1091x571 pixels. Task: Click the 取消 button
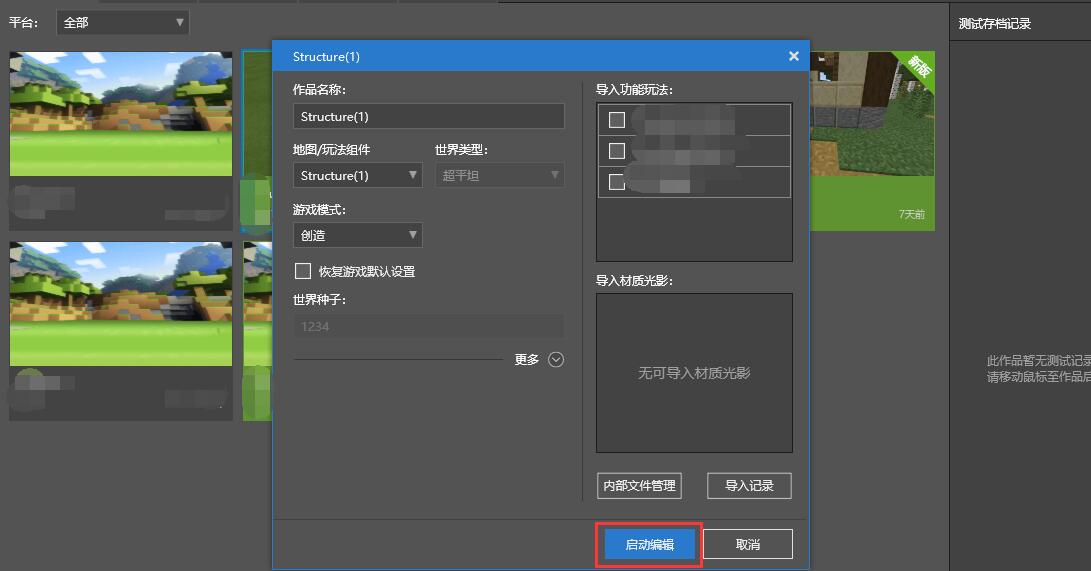tap(747, 545)
